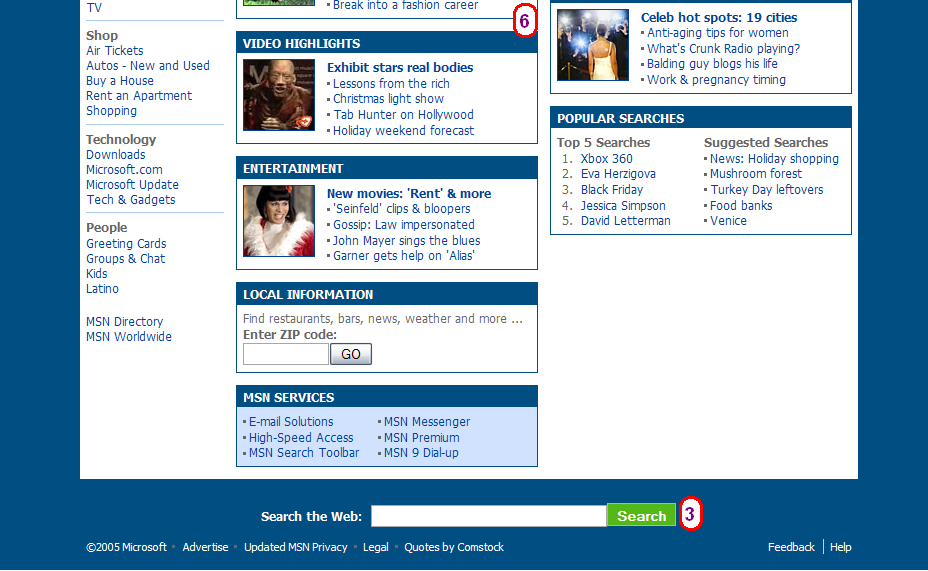928x571 pixels.
Task: Open 'Balding guy blogs his life'
Action: (x=713, y=64)
